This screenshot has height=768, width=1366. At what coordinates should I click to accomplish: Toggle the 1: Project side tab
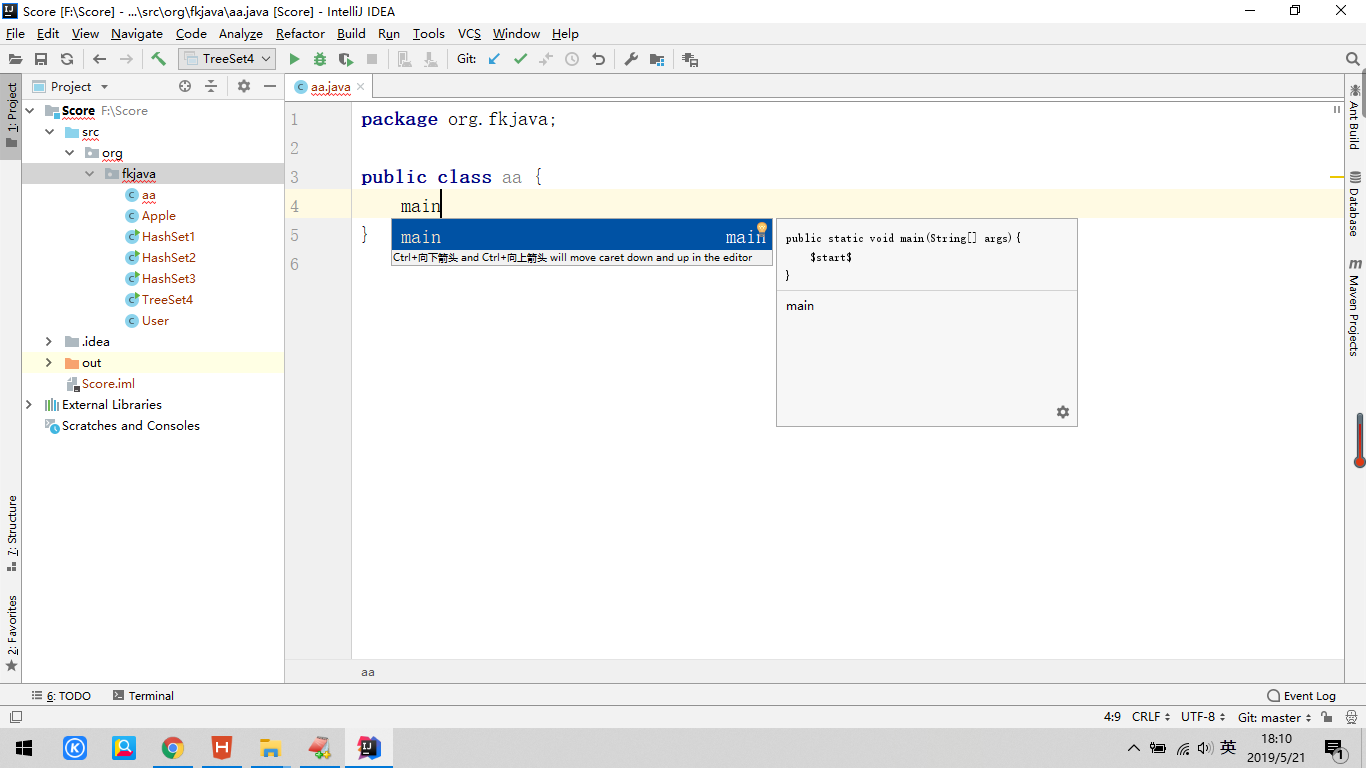(x=11, y=114)
